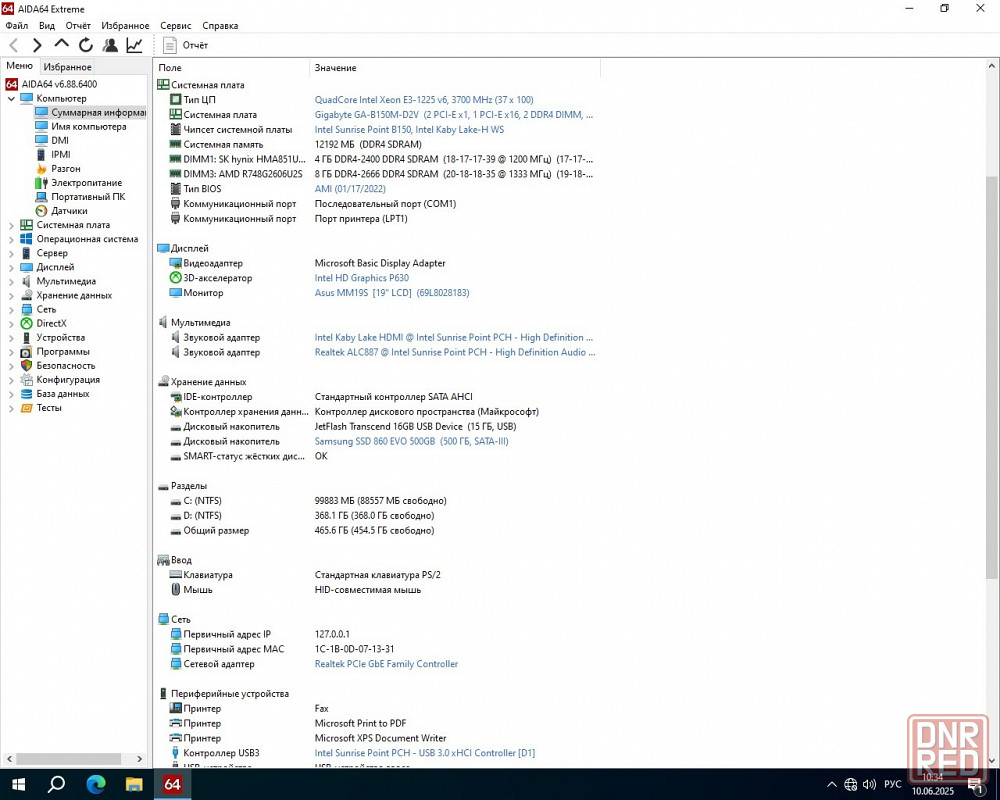The image size is (1000, 800).
Task: Open Избранное menu in menu bar
Action: click(125, 26)
